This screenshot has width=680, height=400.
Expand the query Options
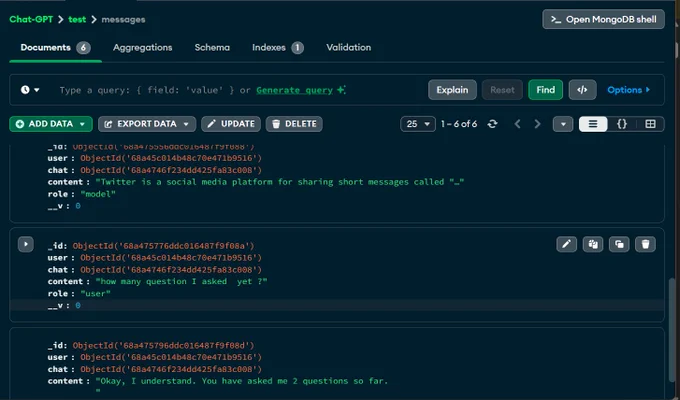pyautogui.click(x=628, y=90)
